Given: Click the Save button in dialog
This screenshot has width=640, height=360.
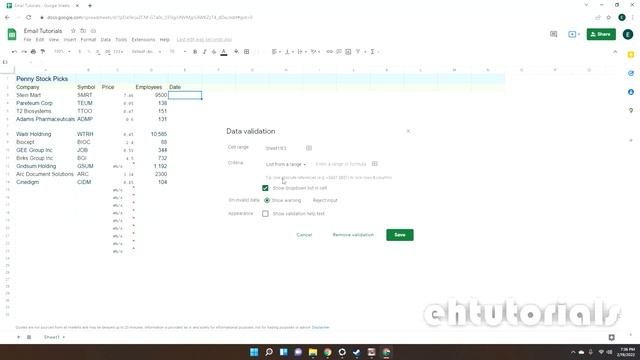Looking at the screenshot, I should [400, 235].
